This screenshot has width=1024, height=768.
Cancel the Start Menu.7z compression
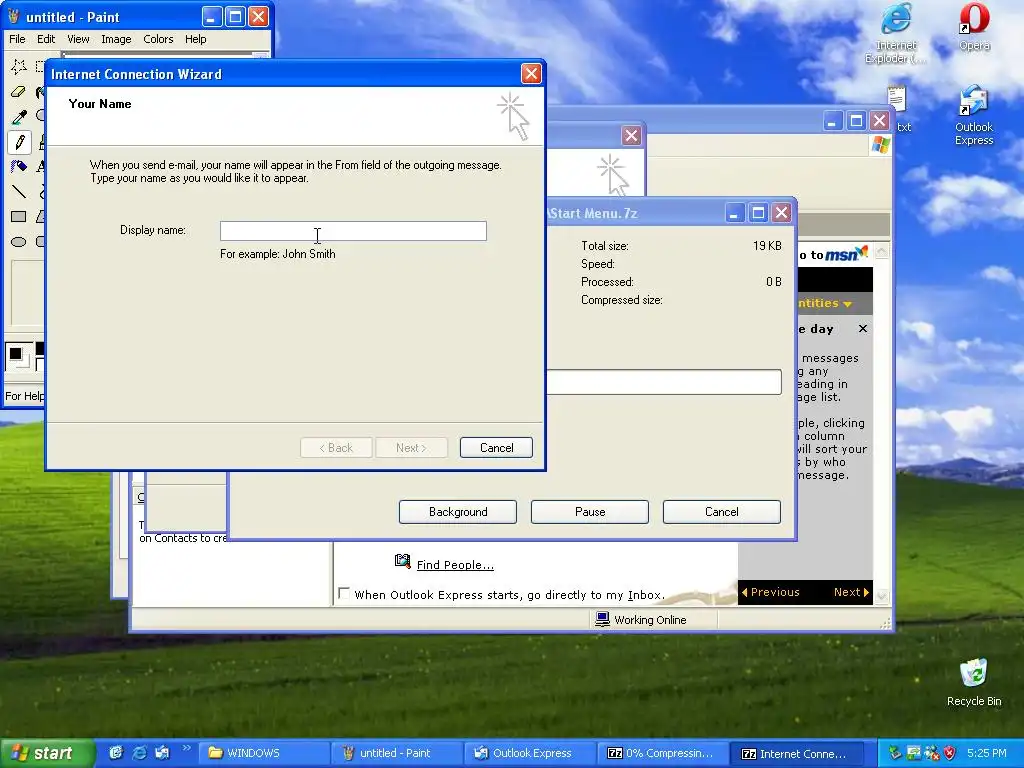[722, 512]
